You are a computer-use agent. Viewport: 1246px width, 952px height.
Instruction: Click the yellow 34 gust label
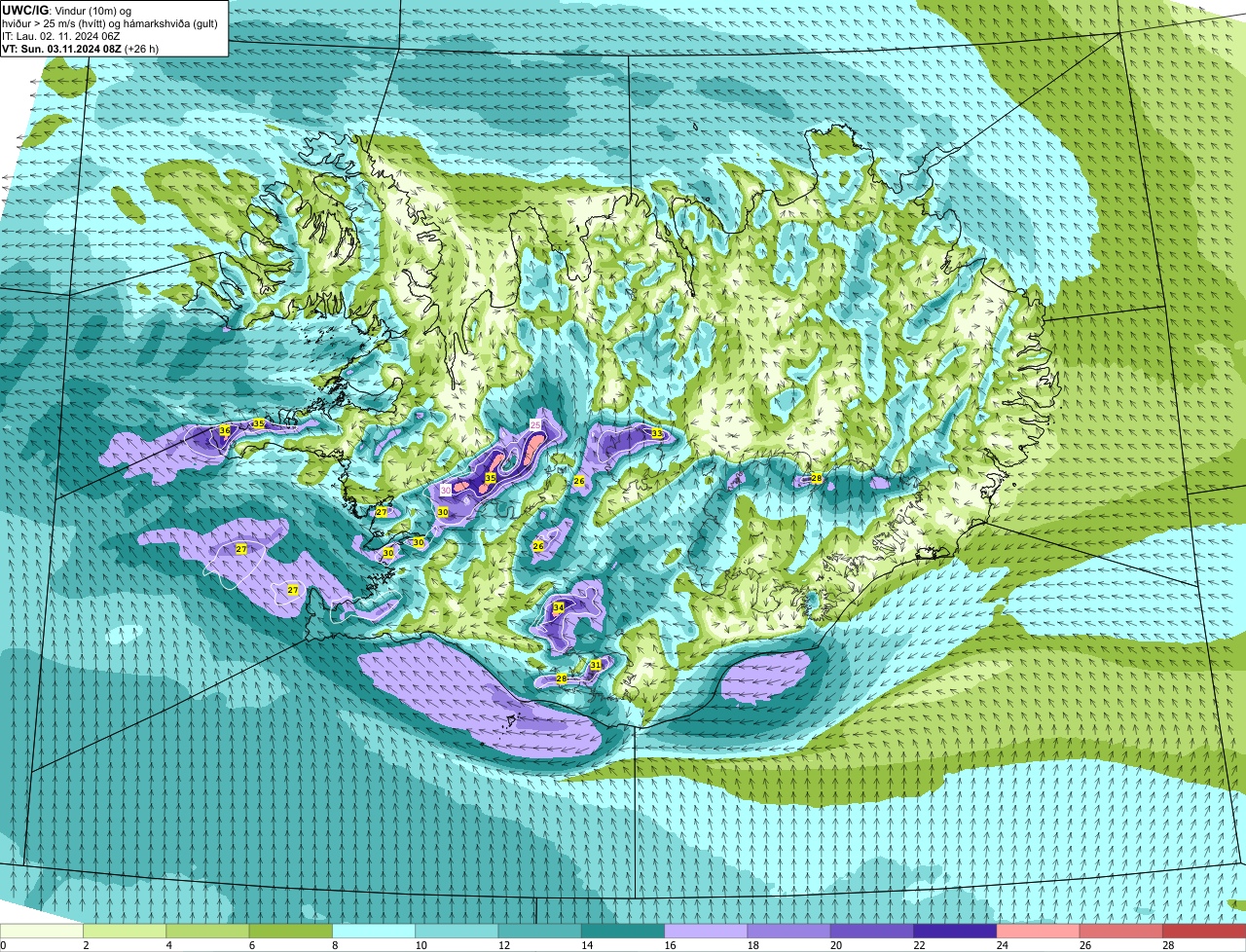click(558, 607)
